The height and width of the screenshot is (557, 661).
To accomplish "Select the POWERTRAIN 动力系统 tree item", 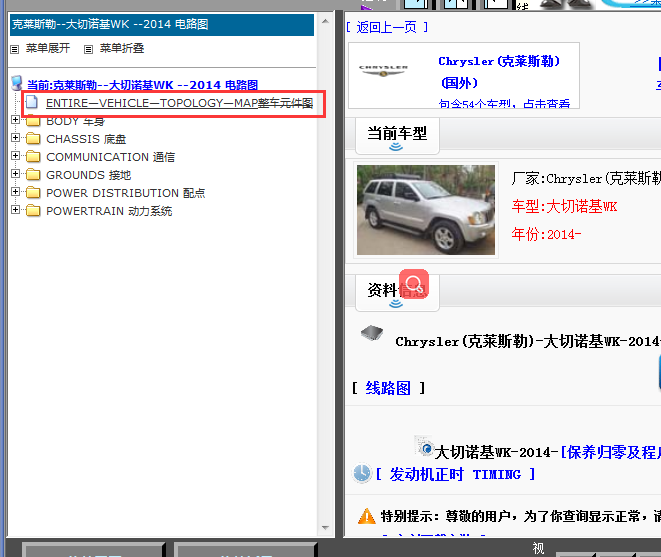I will tap(109, 211).
